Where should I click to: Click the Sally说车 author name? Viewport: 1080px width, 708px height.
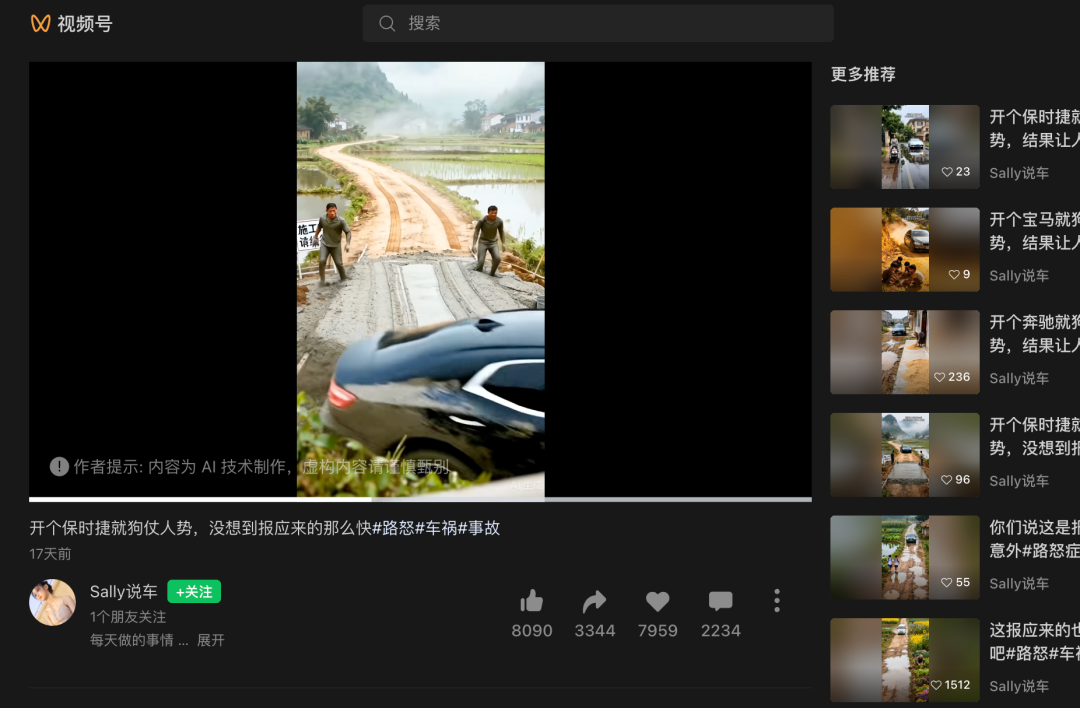pos(123,592)
